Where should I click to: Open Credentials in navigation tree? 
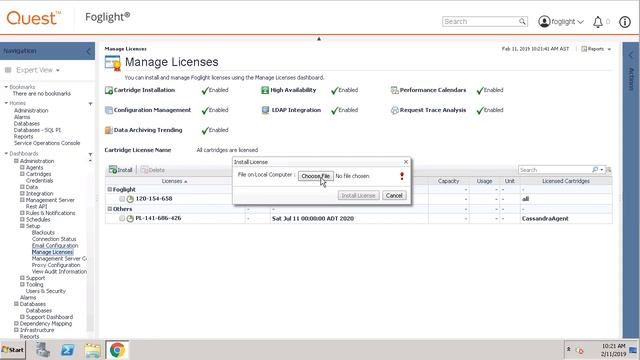[40, 180]
